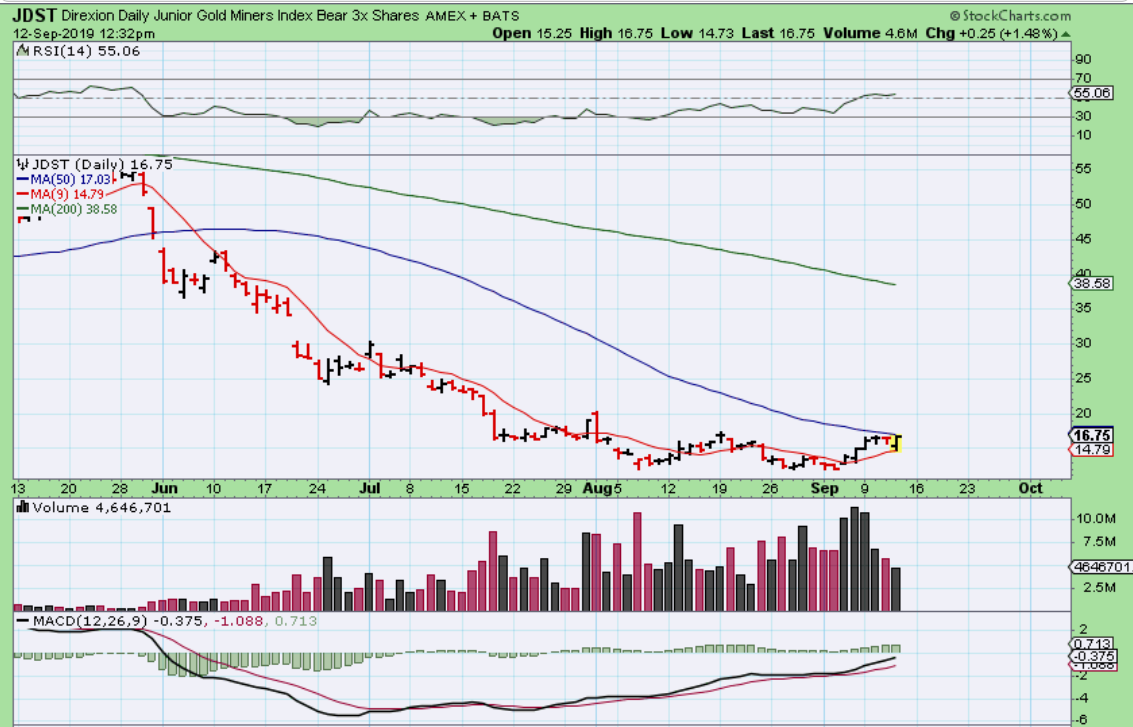Click the AMEX + BATS exchange label
The height and width of the screenshot is (727, 1133).
[472, 15]
